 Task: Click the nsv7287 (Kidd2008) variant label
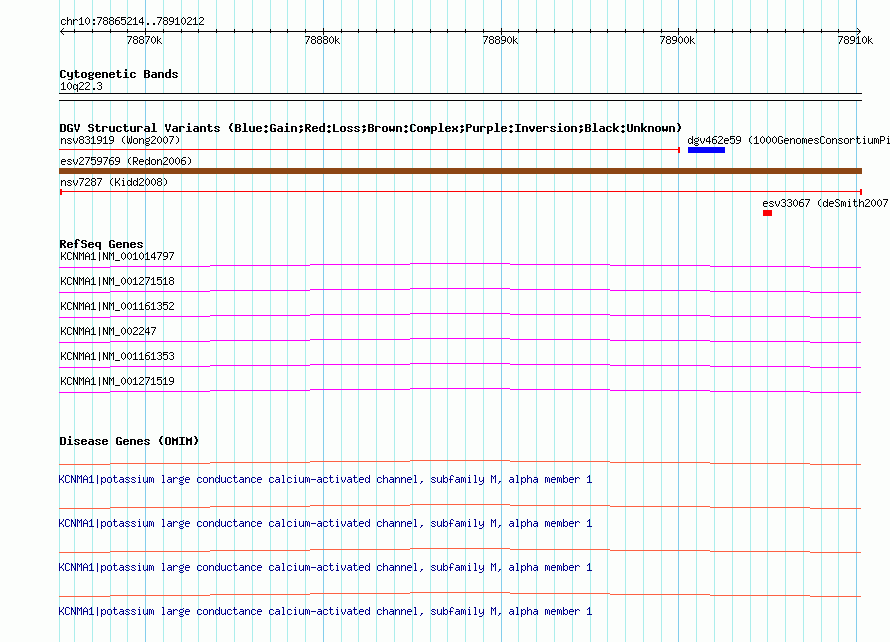click(114, 182)
